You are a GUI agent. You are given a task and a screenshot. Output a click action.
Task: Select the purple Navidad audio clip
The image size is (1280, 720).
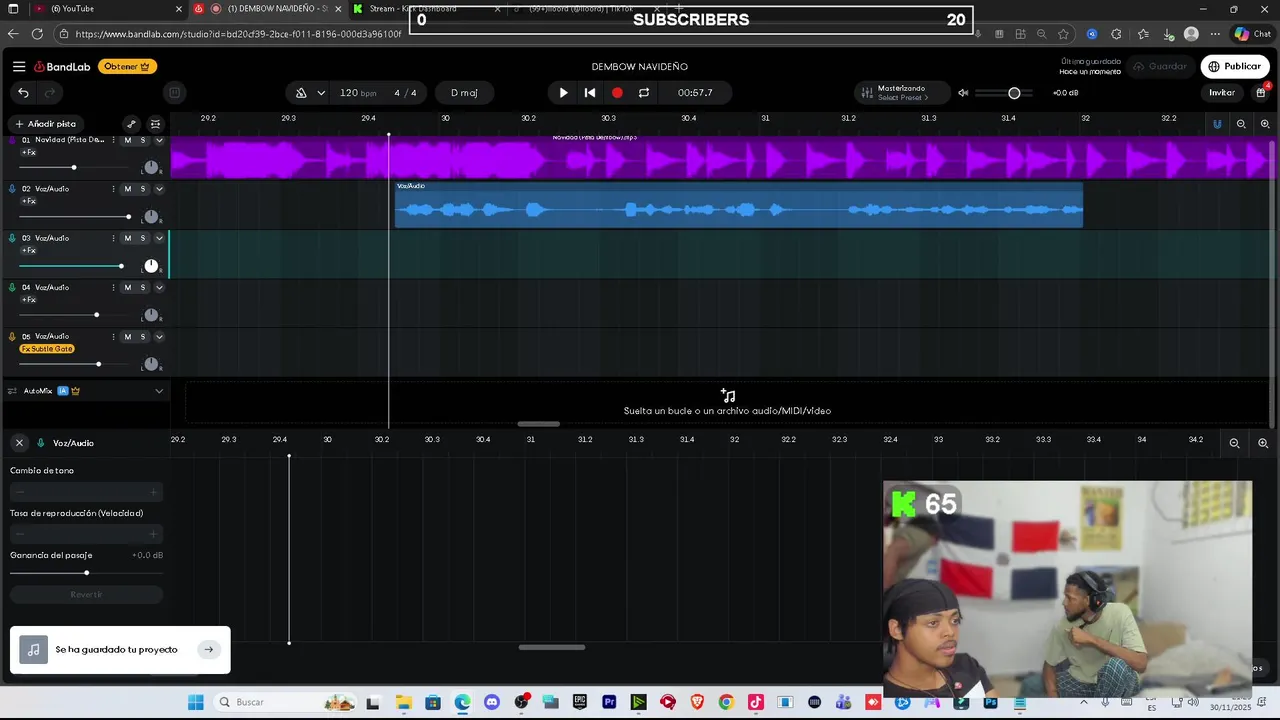click(x=720, y=158)
